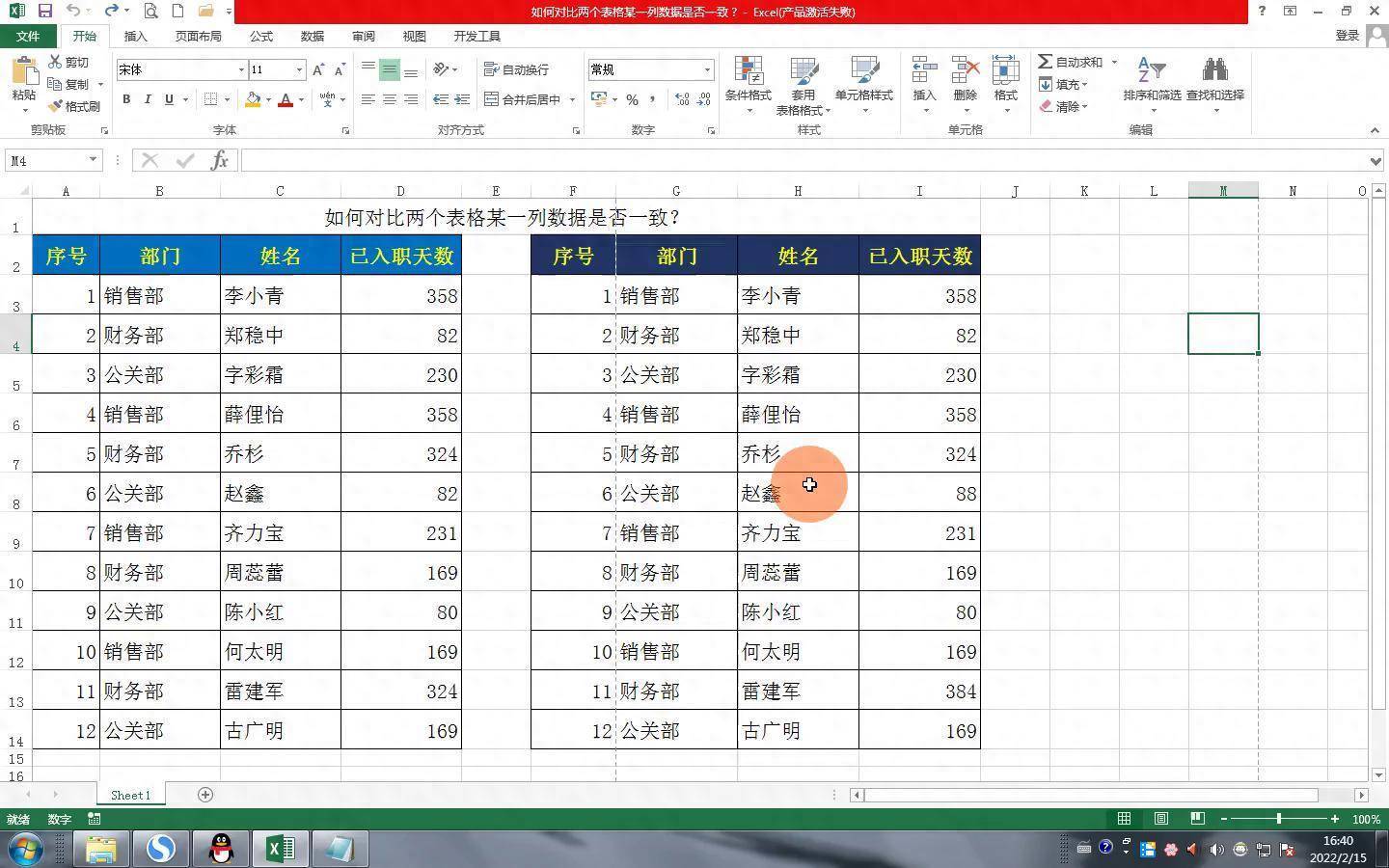Save the workbook with the floppy disk icon
This screenshot has width=1389, height=868.
44,12
